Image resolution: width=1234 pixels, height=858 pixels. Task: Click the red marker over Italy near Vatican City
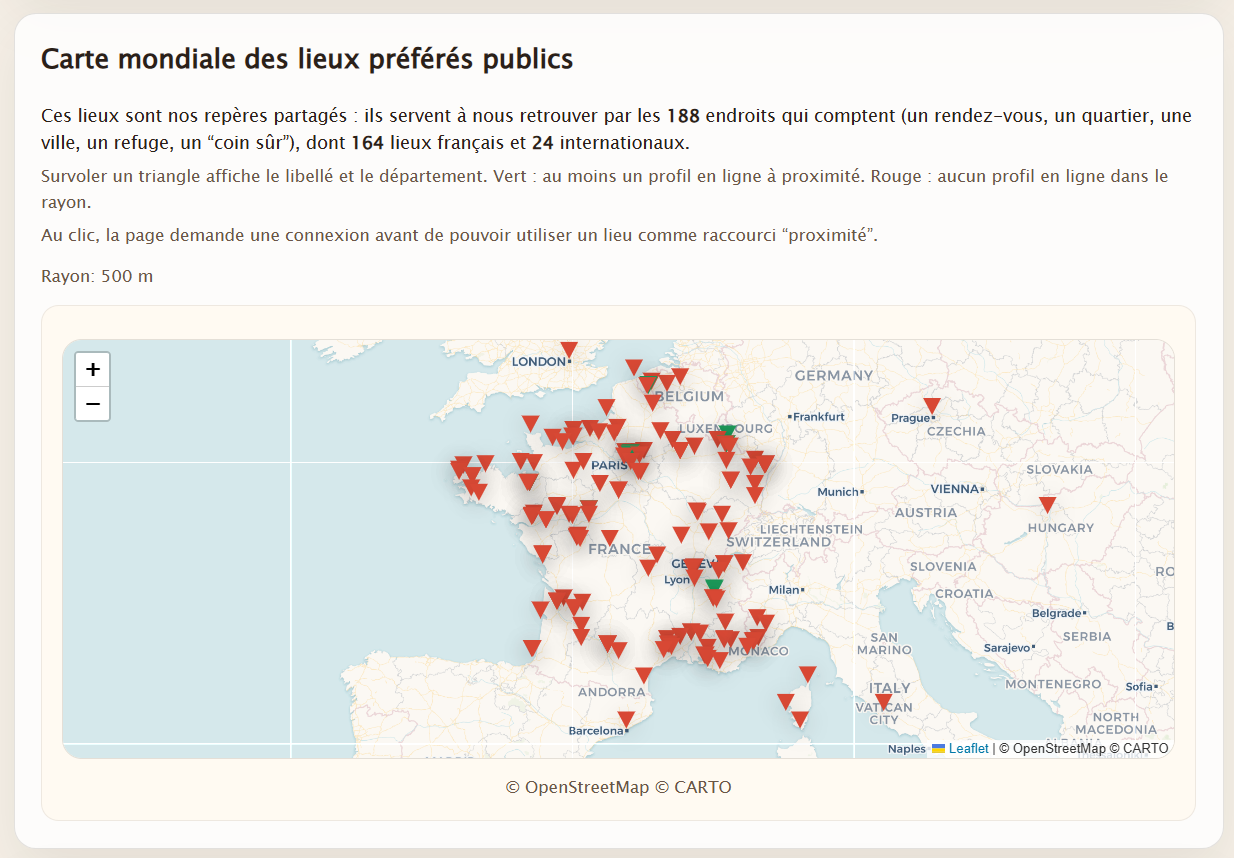(x=883, y=702)
